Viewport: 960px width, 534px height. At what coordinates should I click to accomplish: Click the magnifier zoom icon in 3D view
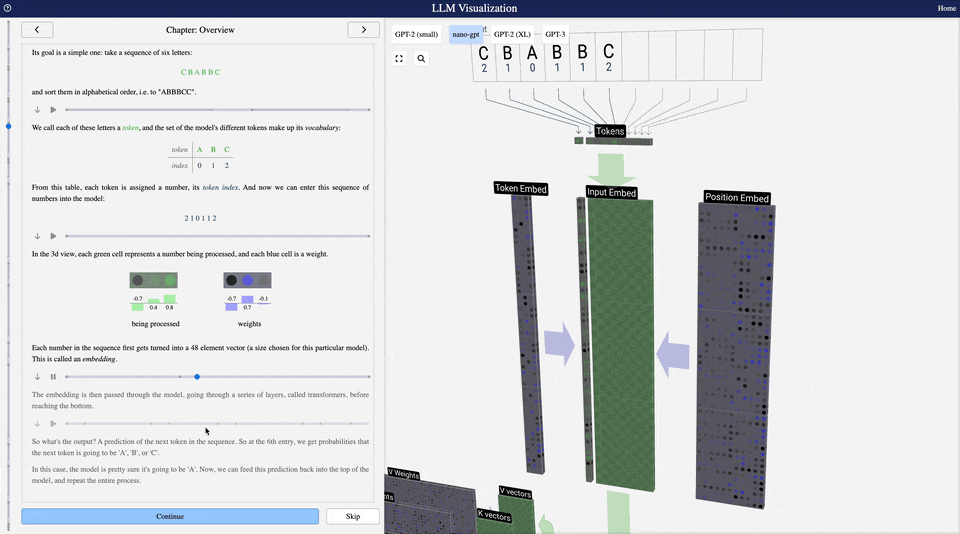(421, 59)
